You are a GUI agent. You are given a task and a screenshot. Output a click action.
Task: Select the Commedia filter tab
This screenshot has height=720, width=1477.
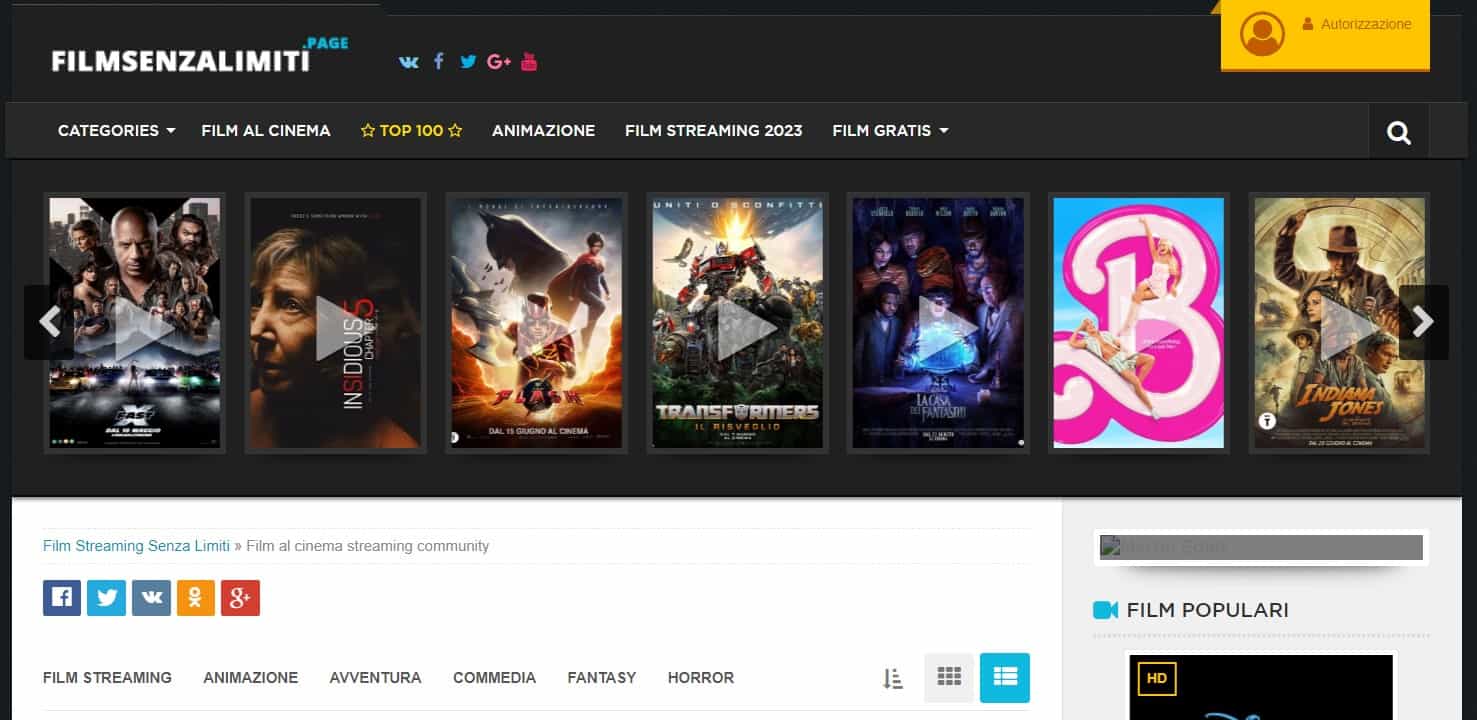pyautogui.click(x=494, y=677)
